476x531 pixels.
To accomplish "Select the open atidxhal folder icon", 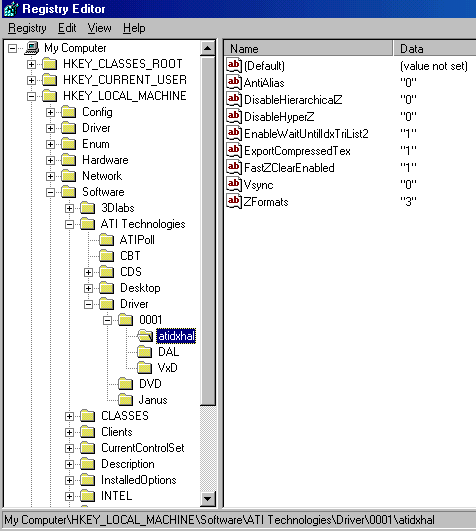I will [145, 336].
